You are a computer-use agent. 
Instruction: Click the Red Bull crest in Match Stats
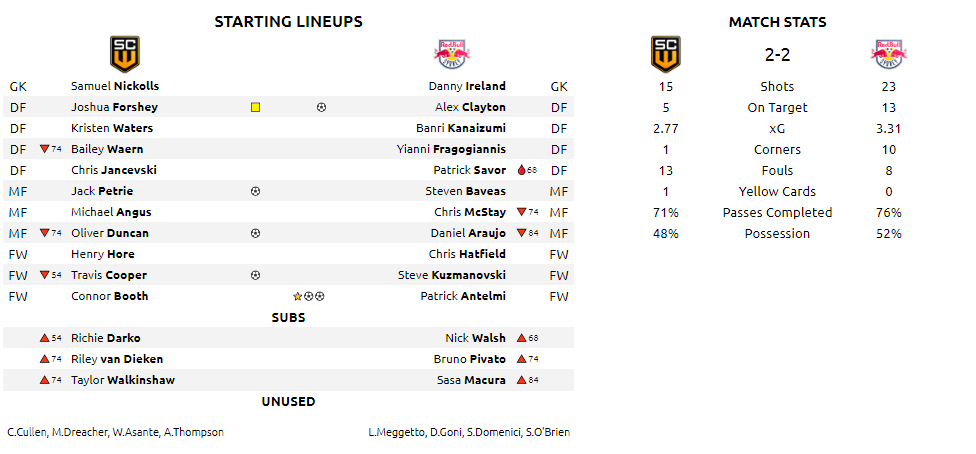point(888,54)
